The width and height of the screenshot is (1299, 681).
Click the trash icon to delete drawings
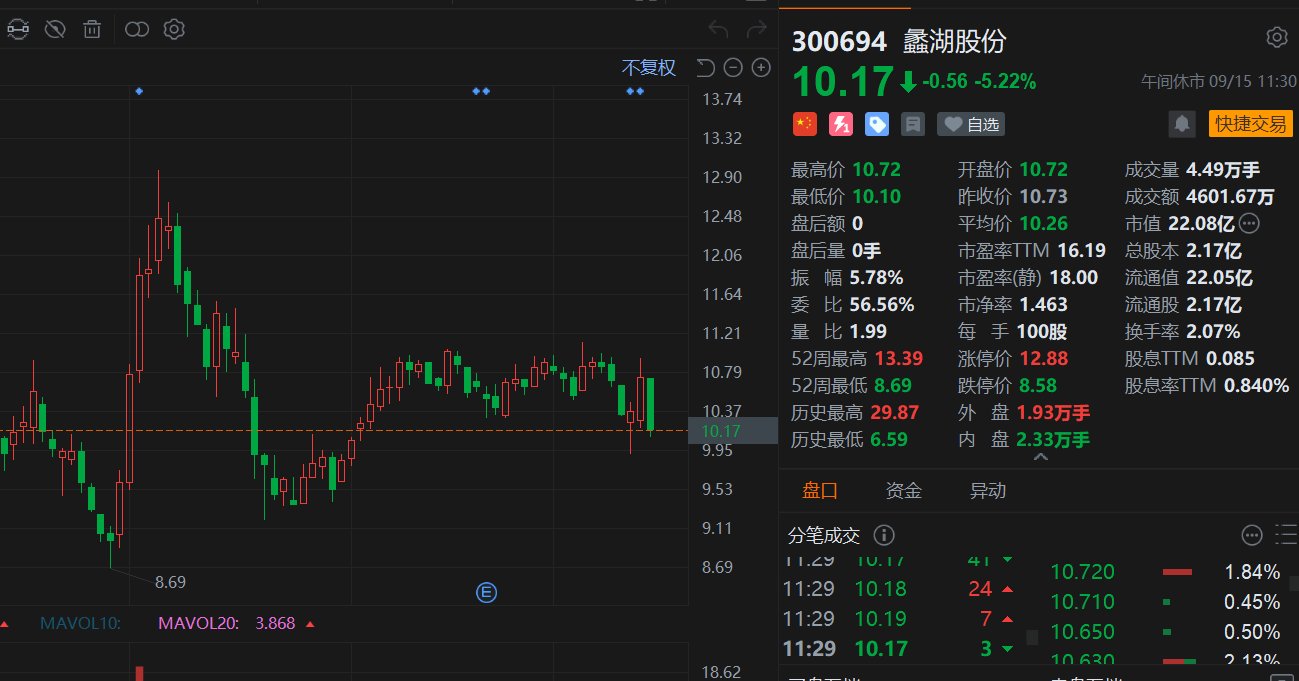92,29
